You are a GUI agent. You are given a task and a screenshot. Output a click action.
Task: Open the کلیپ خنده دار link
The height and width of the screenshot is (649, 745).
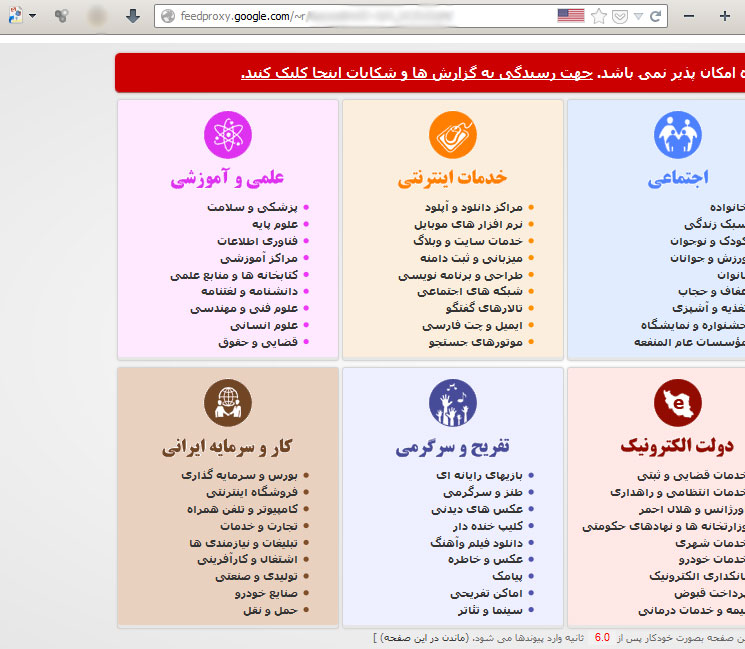click(487, 526)
